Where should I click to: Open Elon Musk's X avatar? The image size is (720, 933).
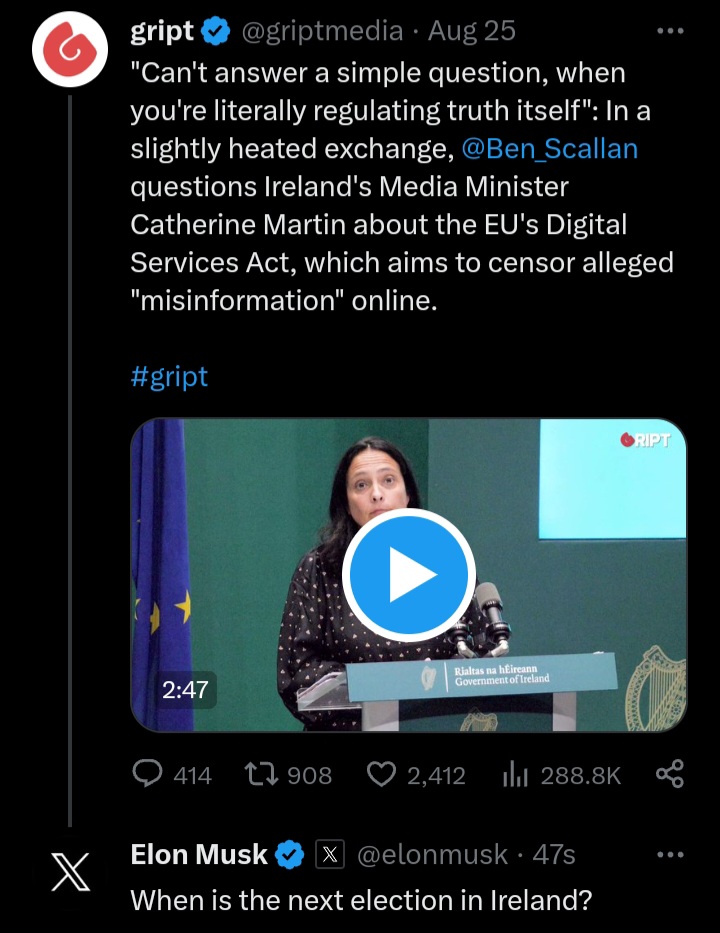point(69,873)
